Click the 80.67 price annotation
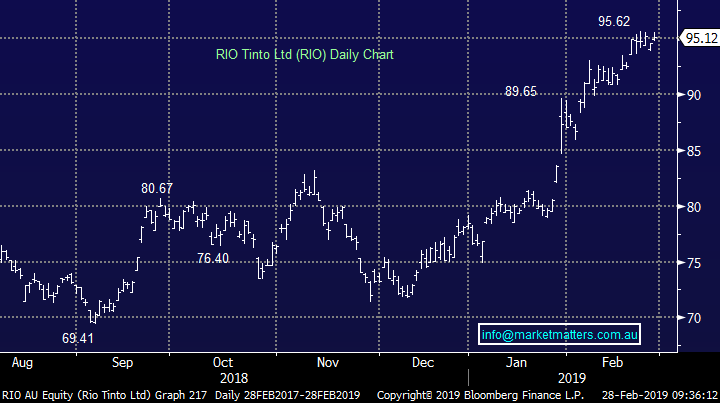The image size is (720, 403). point(157,188)
